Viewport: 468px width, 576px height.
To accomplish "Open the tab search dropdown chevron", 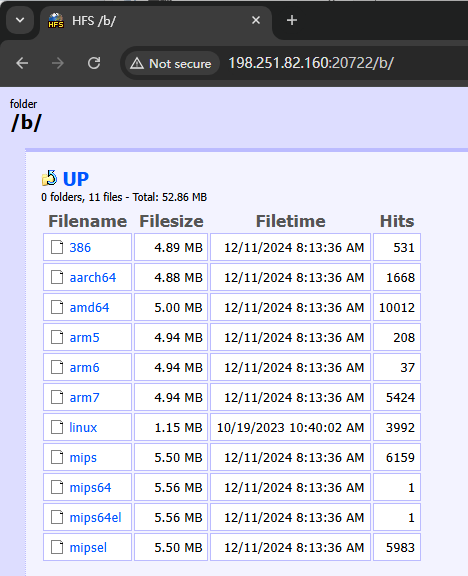I will [20, 20].
